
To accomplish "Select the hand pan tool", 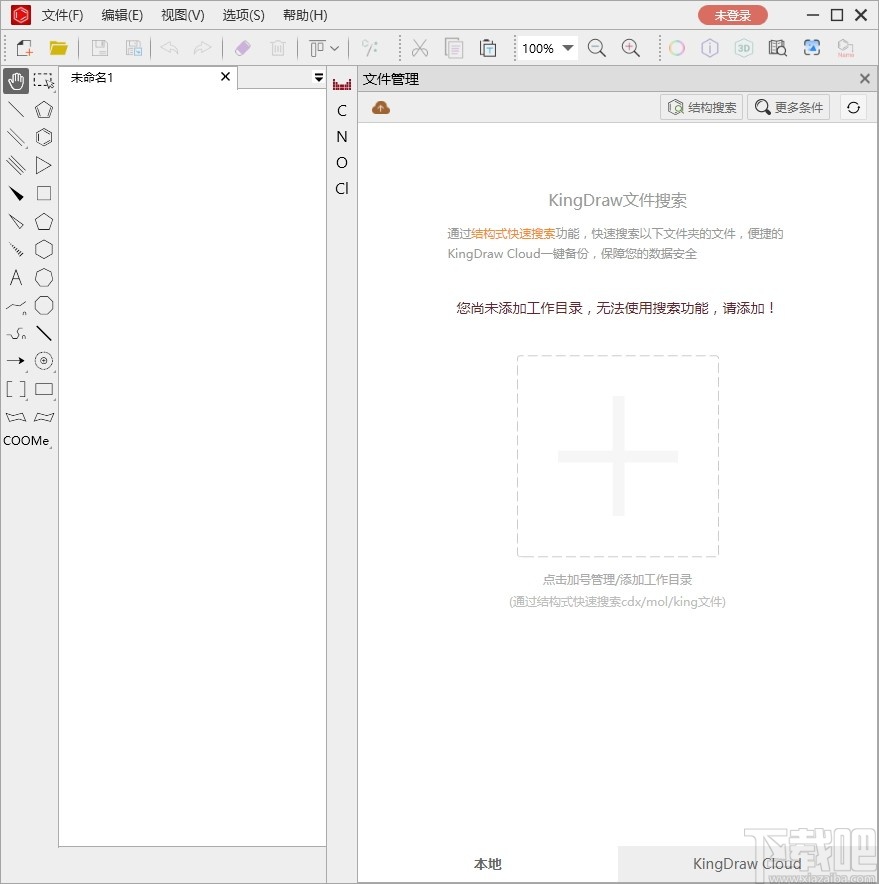I will point(16,81).
